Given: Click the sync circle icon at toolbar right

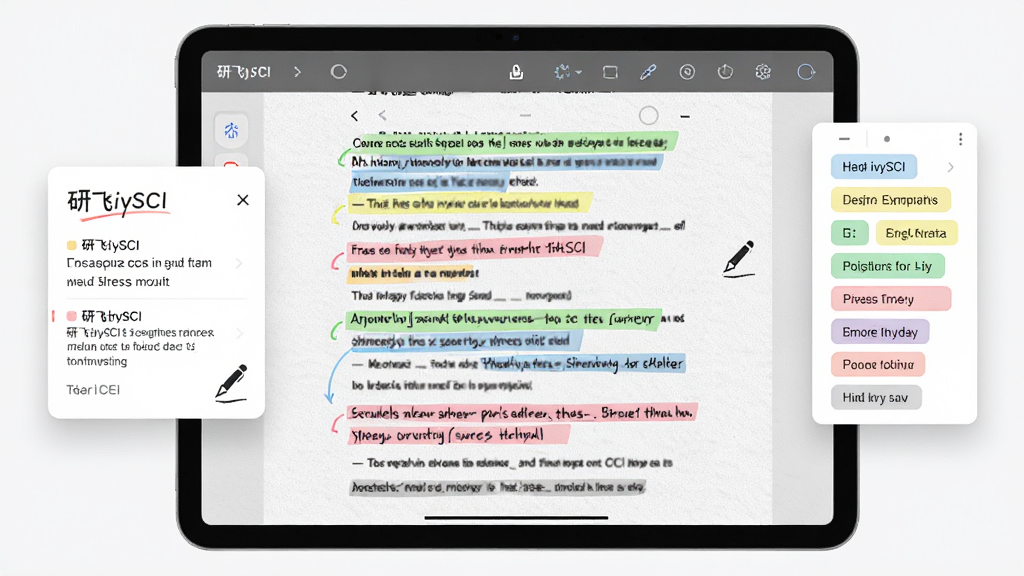Looking at the screenshot, I should [806, 72].
